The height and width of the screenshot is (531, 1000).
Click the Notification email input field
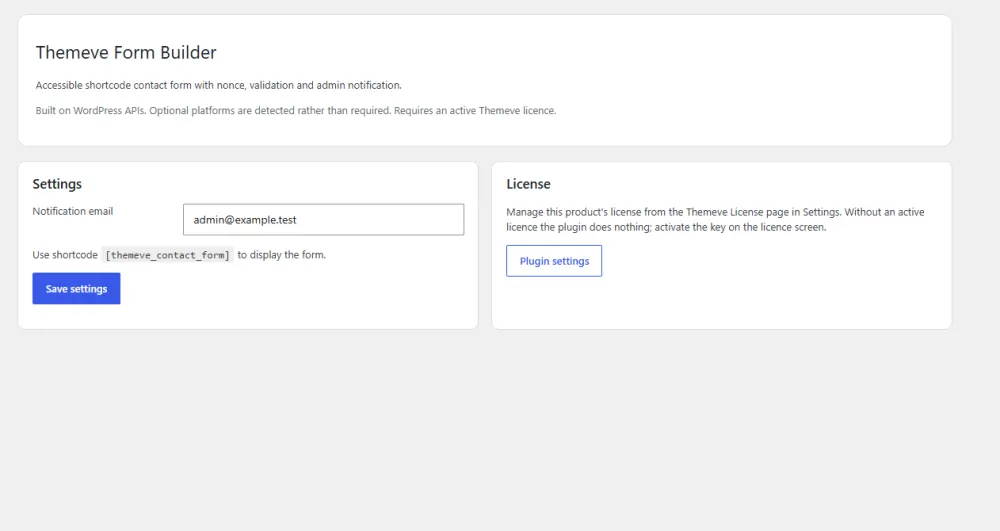pos(323,219)
